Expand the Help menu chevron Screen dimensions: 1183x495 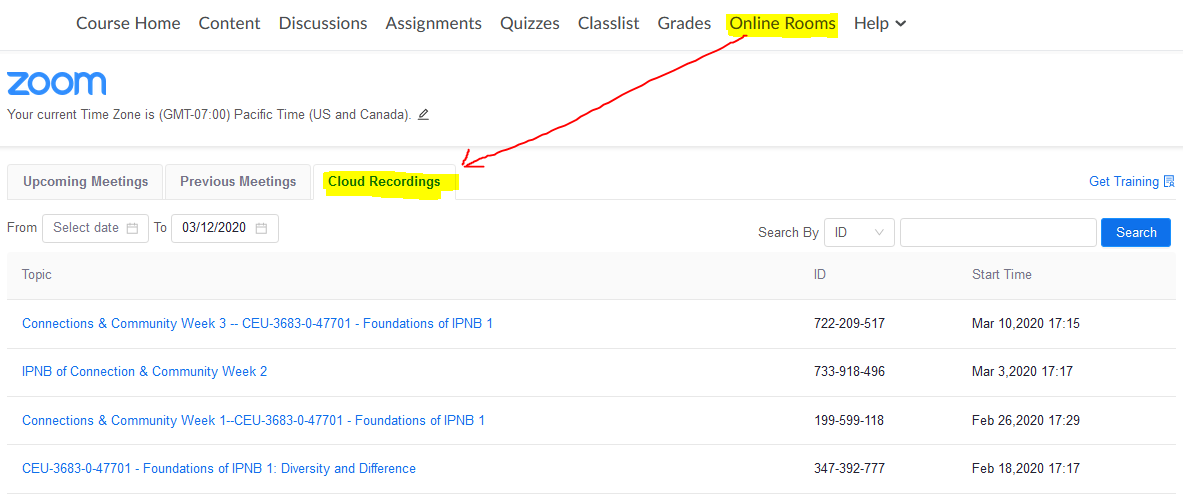pos(901,24)
